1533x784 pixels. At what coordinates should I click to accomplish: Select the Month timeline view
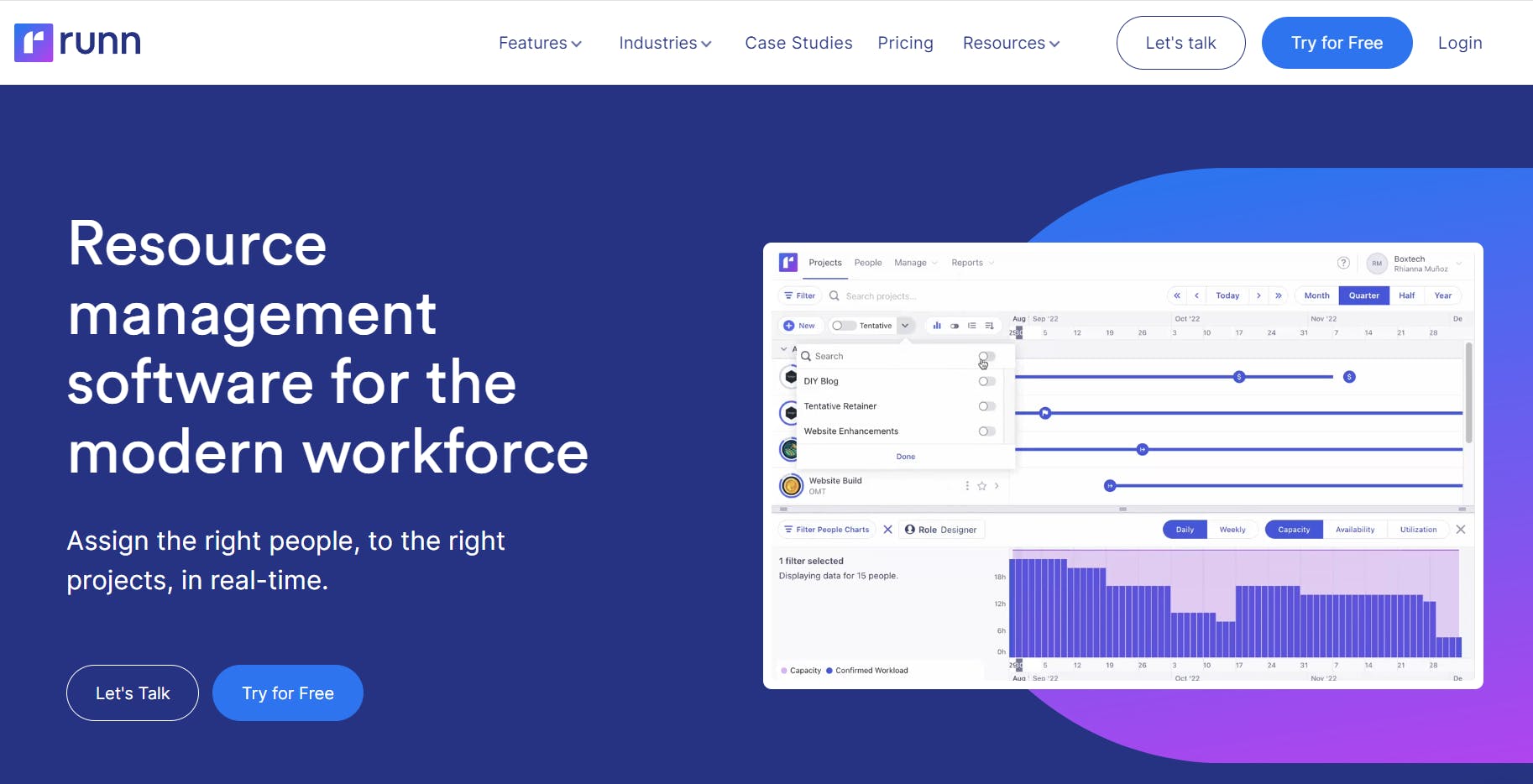click(1316, 295)
